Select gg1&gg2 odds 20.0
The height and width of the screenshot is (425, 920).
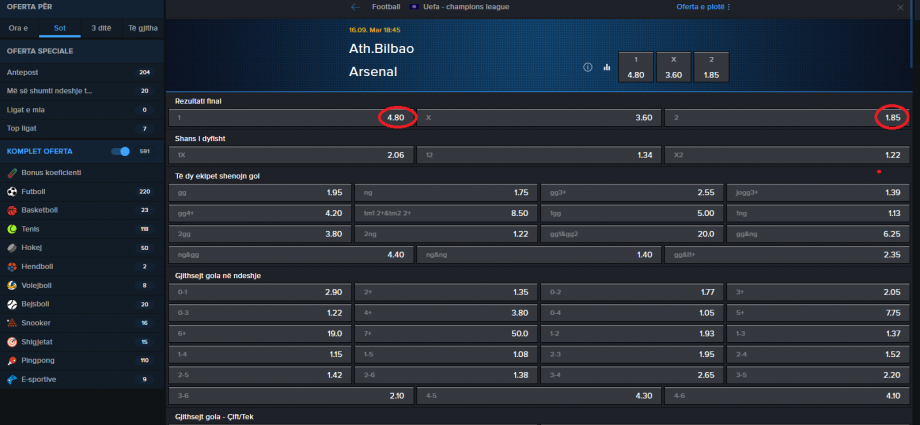click(x=632, y=234)
